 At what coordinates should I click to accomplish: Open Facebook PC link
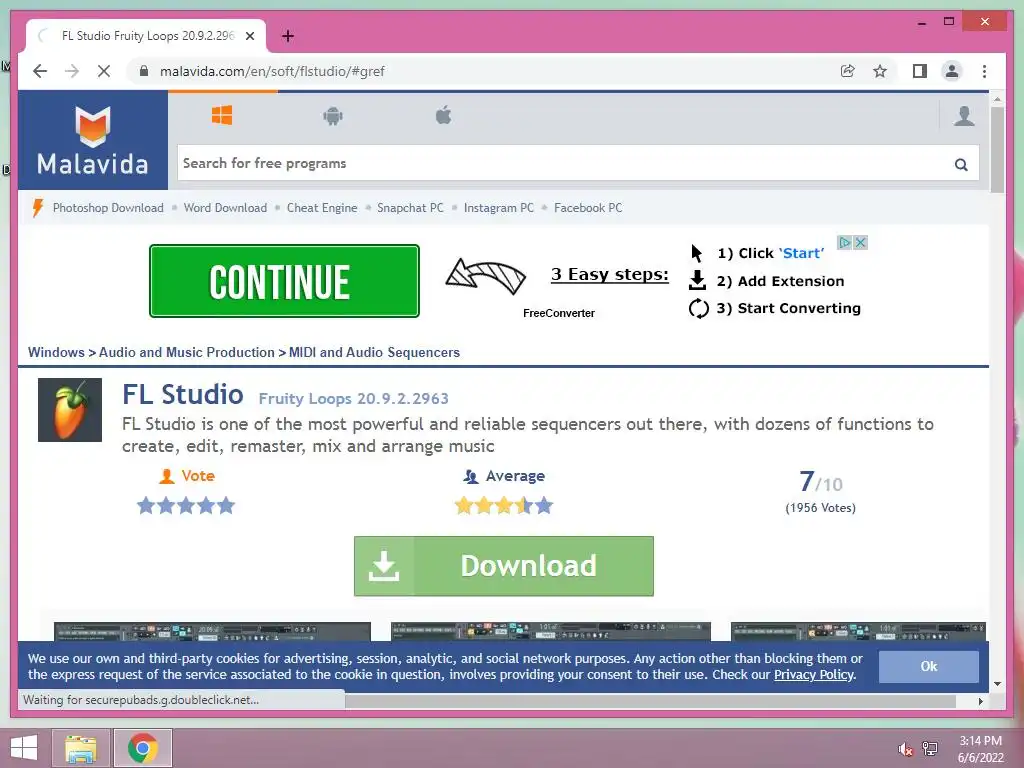pos(588,208)
